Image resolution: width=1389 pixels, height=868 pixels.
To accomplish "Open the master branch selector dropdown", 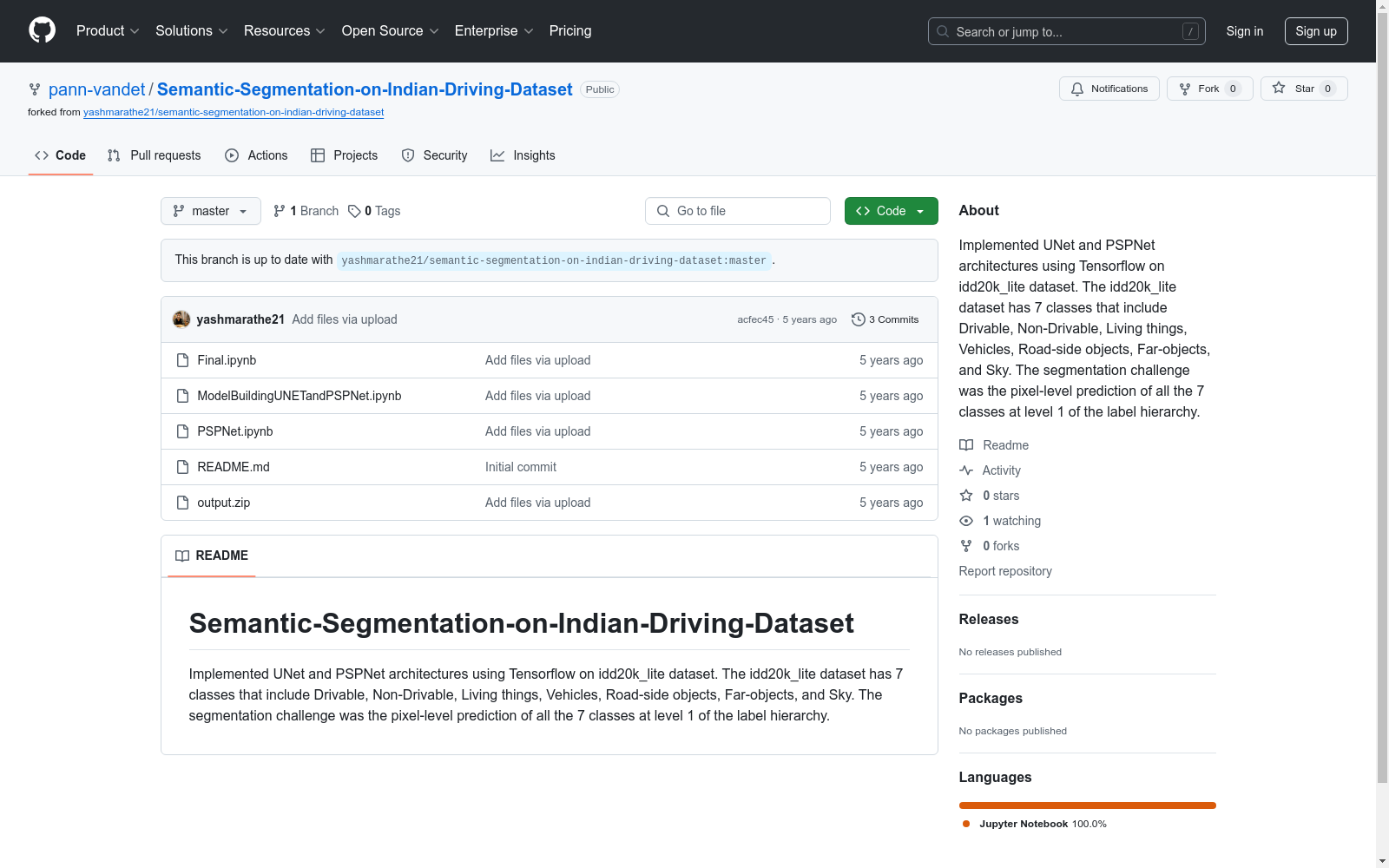I will click(x=211, y=211).
